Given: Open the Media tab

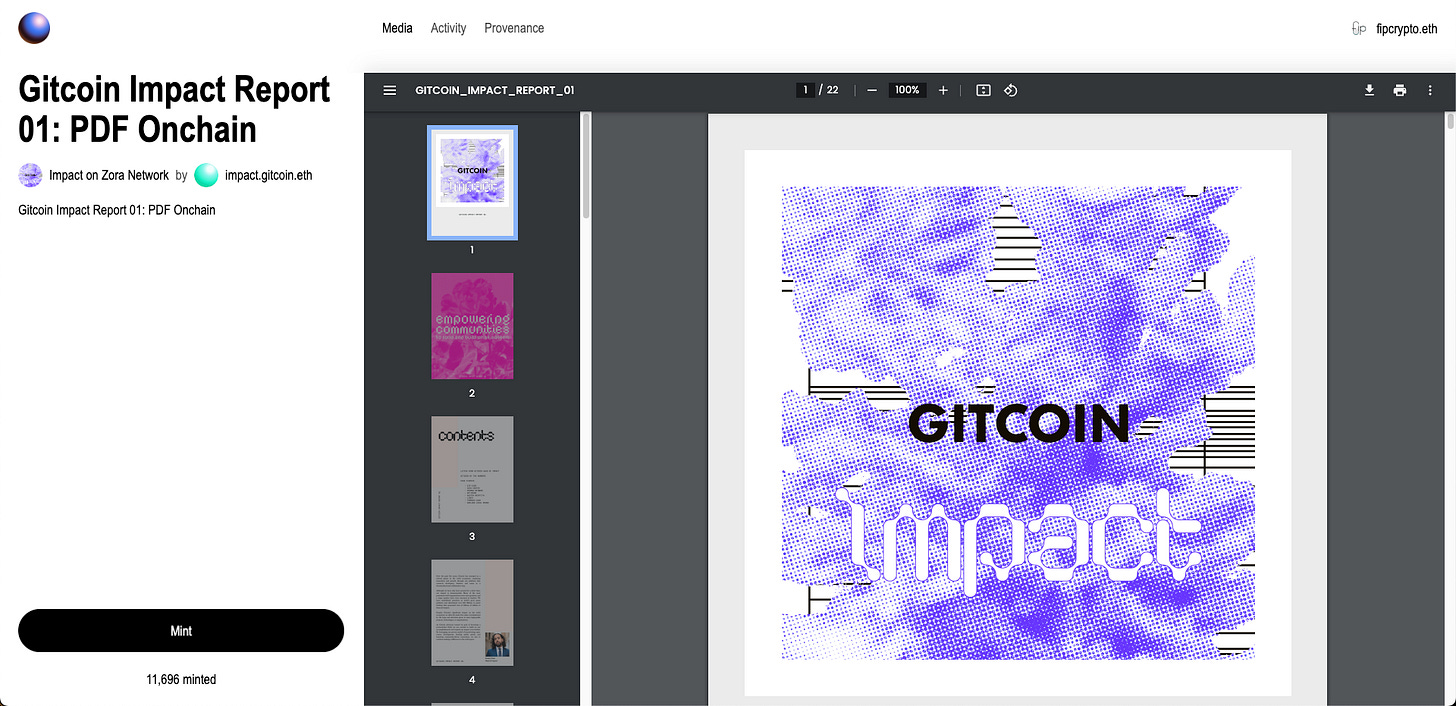Looking at the screenshot, I should 397,28.
